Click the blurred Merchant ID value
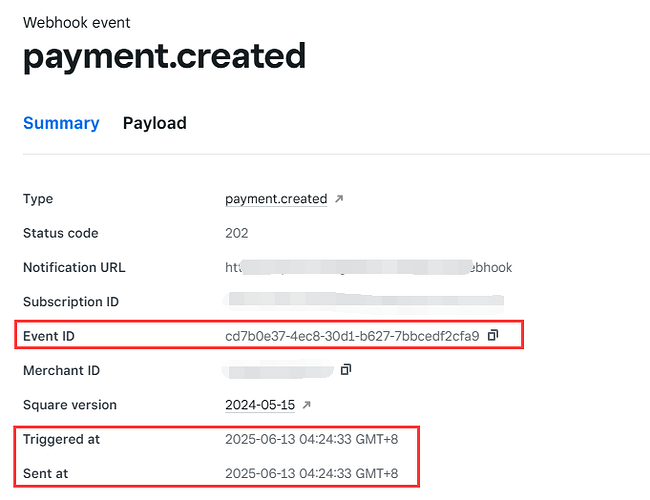 [x=279, y=370]
